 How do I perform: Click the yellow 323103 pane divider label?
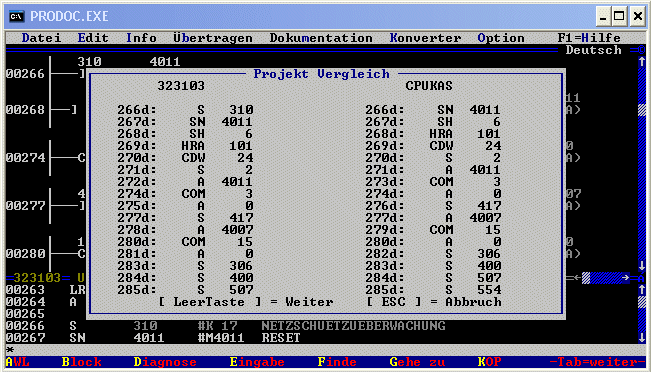(37, 278)
